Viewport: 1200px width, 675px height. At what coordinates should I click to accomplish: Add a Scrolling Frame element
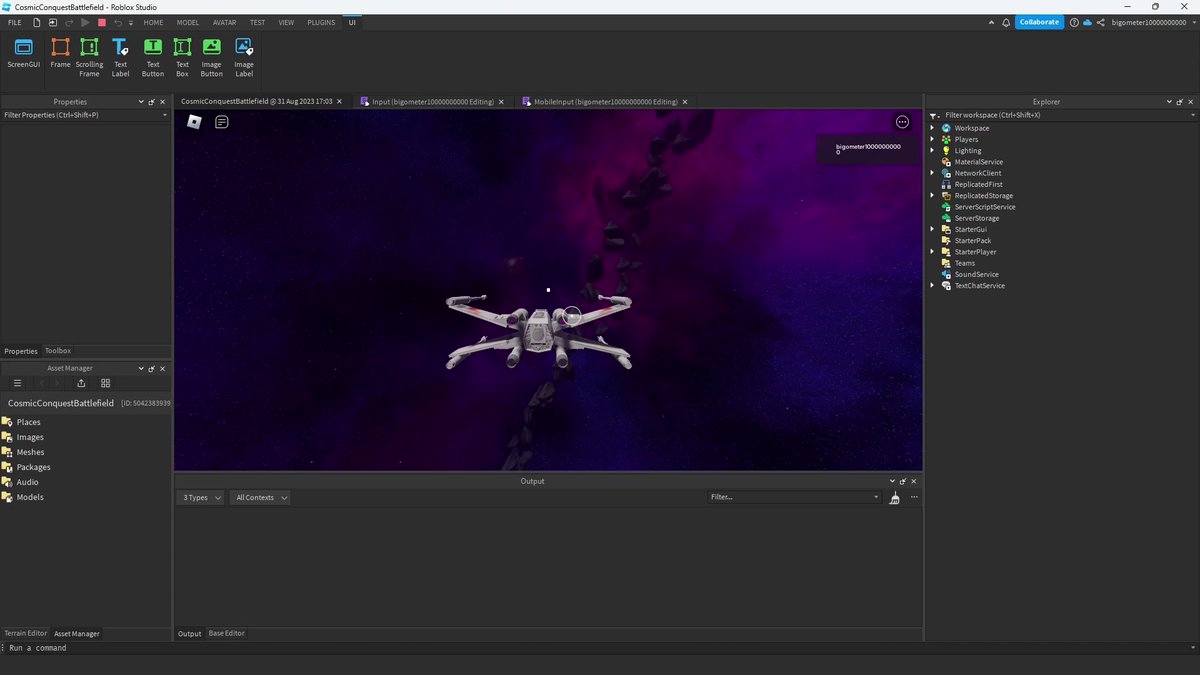pos(89,56)
